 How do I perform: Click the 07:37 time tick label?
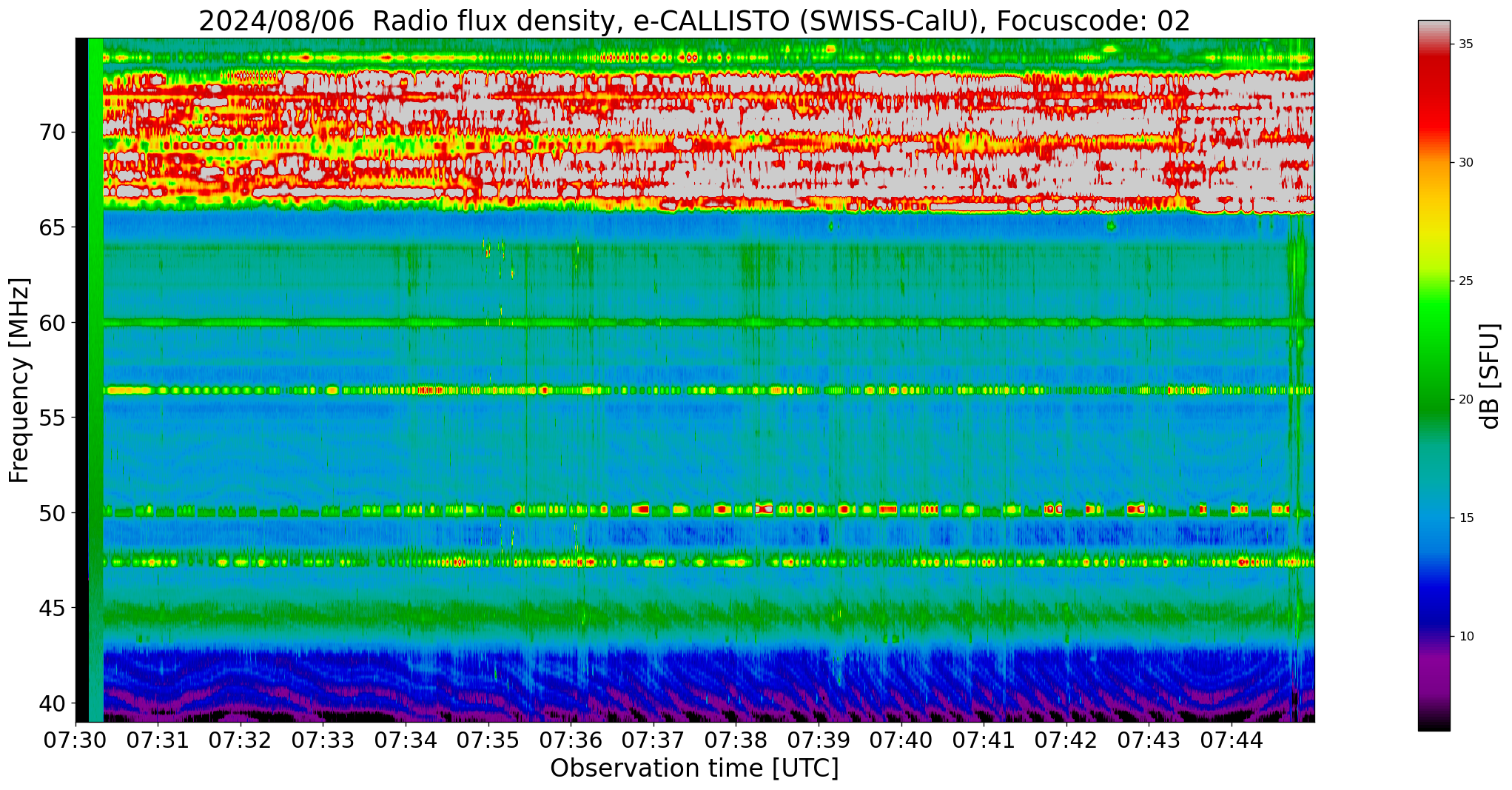(653, 740)
